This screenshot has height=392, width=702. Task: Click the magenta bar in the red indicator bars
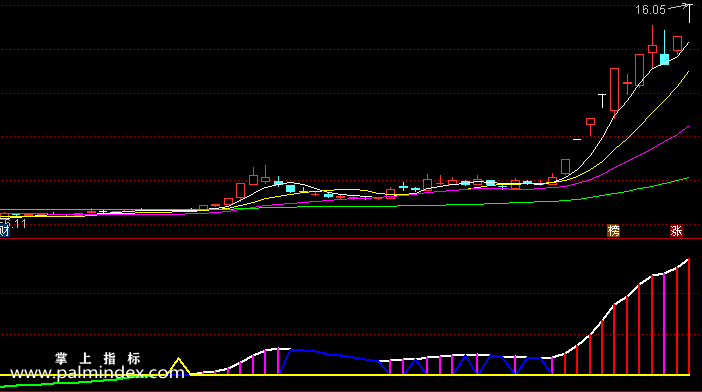click(664, 324)
